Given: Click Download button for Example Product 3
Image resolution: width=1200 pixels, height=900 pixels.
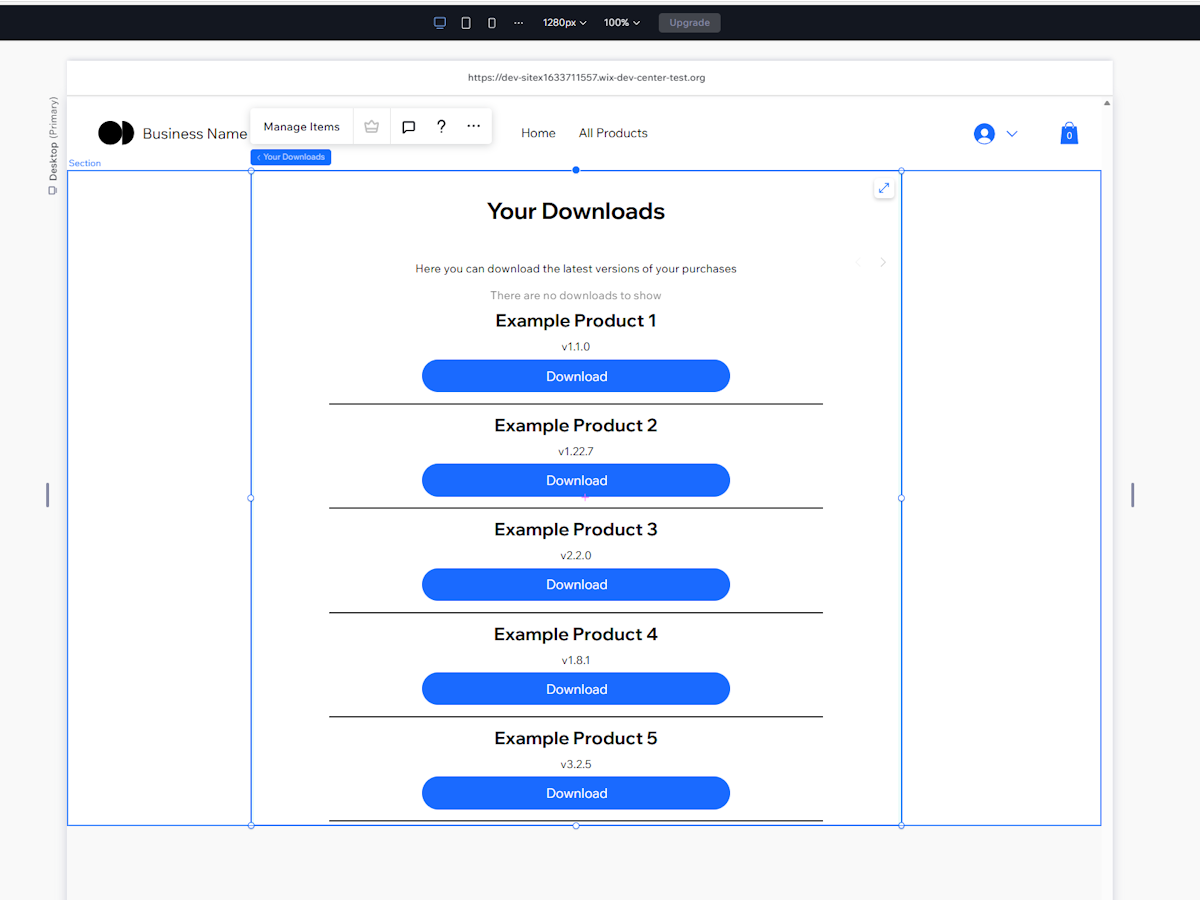Looking at the screenshot, I should click(576, 585).
